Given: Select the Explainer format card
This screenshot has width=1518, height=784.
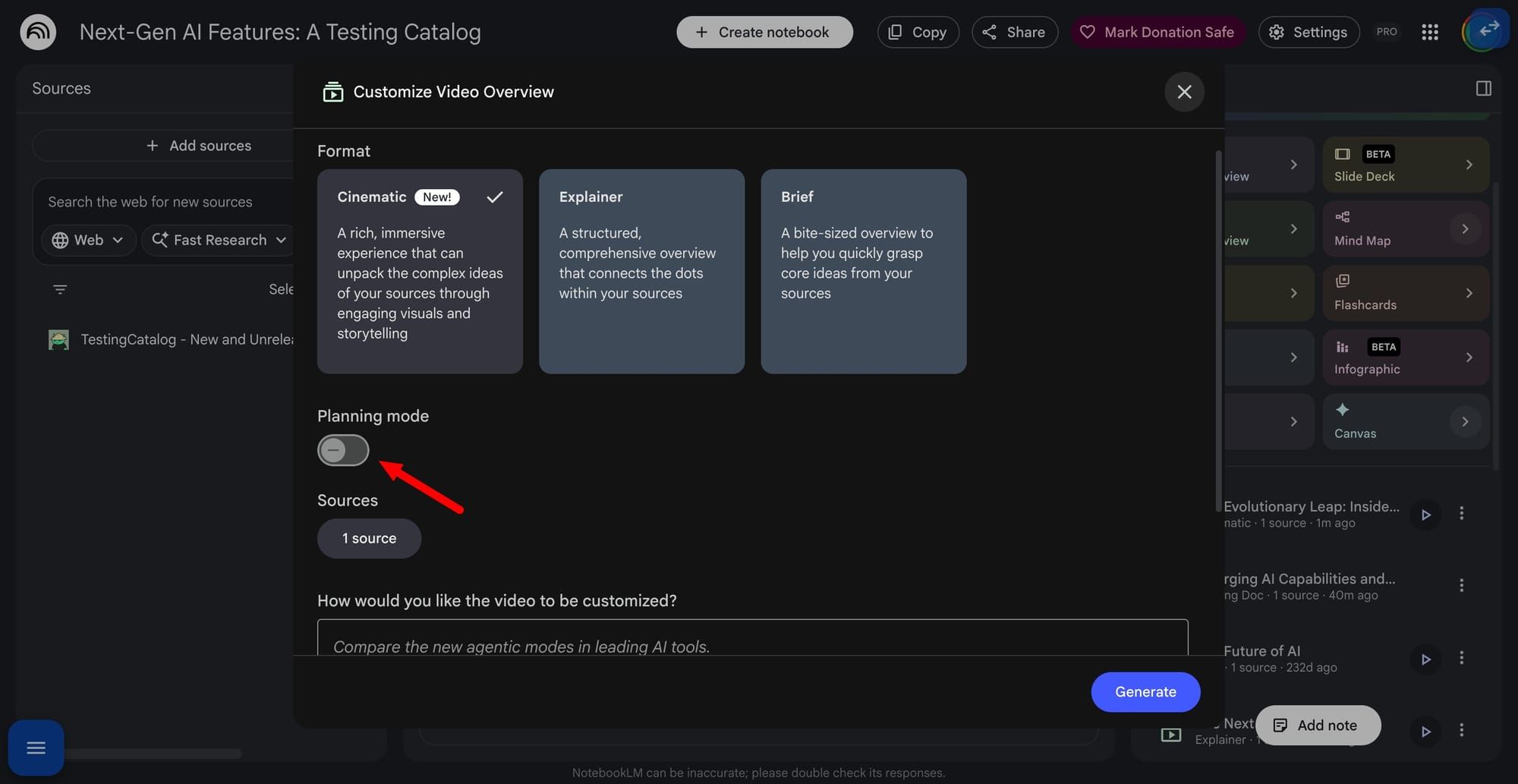Looking at the screenshot, I should [641, 271].
